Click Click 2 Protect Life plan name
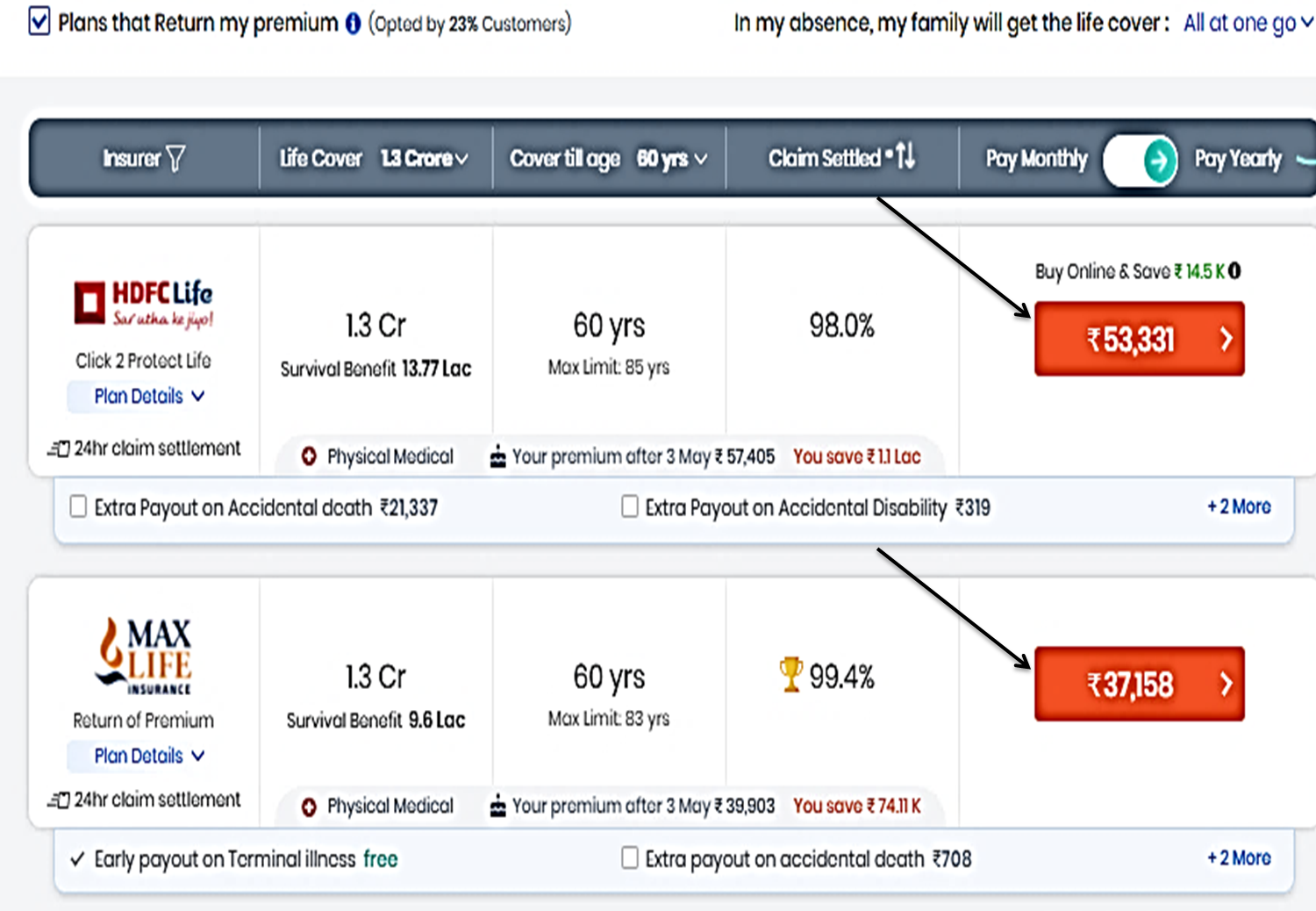Viewport: 1316px width, 911px height. pyautogui.click(x=143, y=361)
